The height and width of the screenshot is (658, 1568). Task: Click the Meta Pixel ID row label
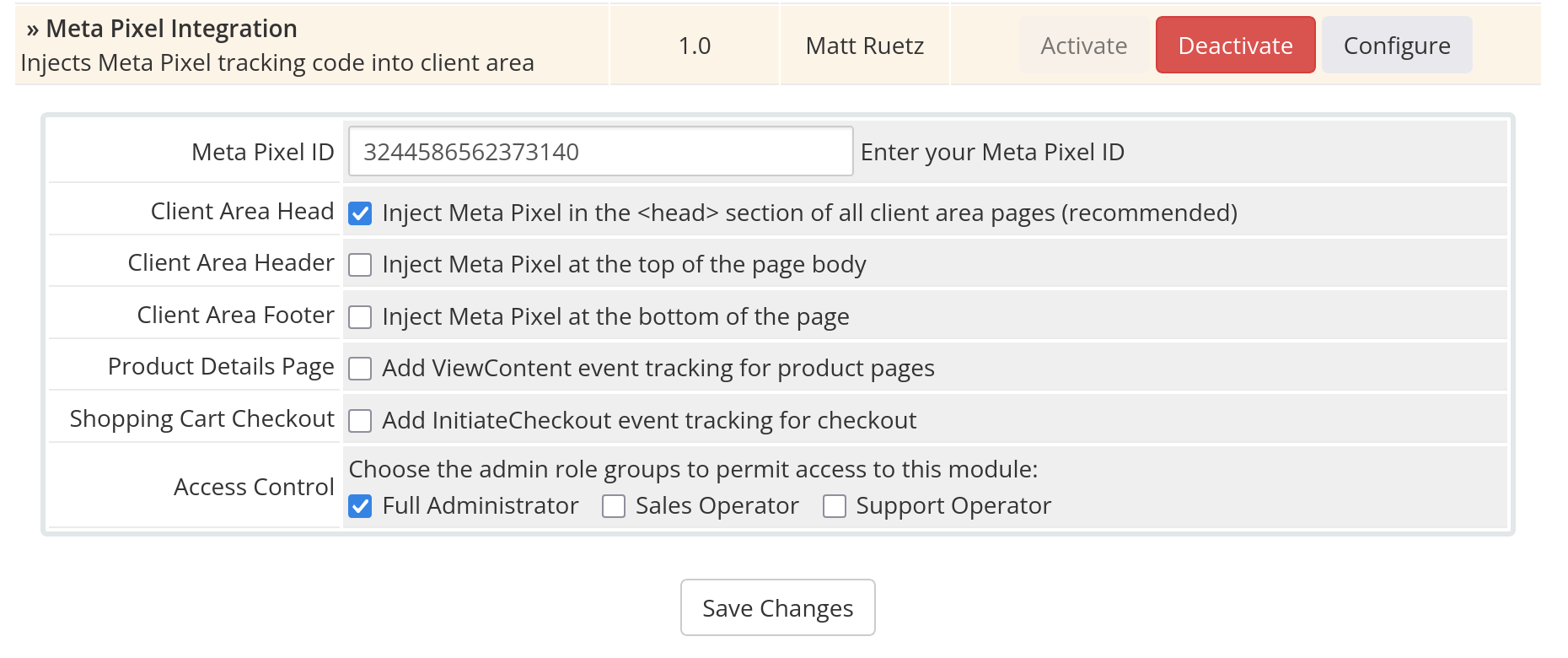point(263,152)
